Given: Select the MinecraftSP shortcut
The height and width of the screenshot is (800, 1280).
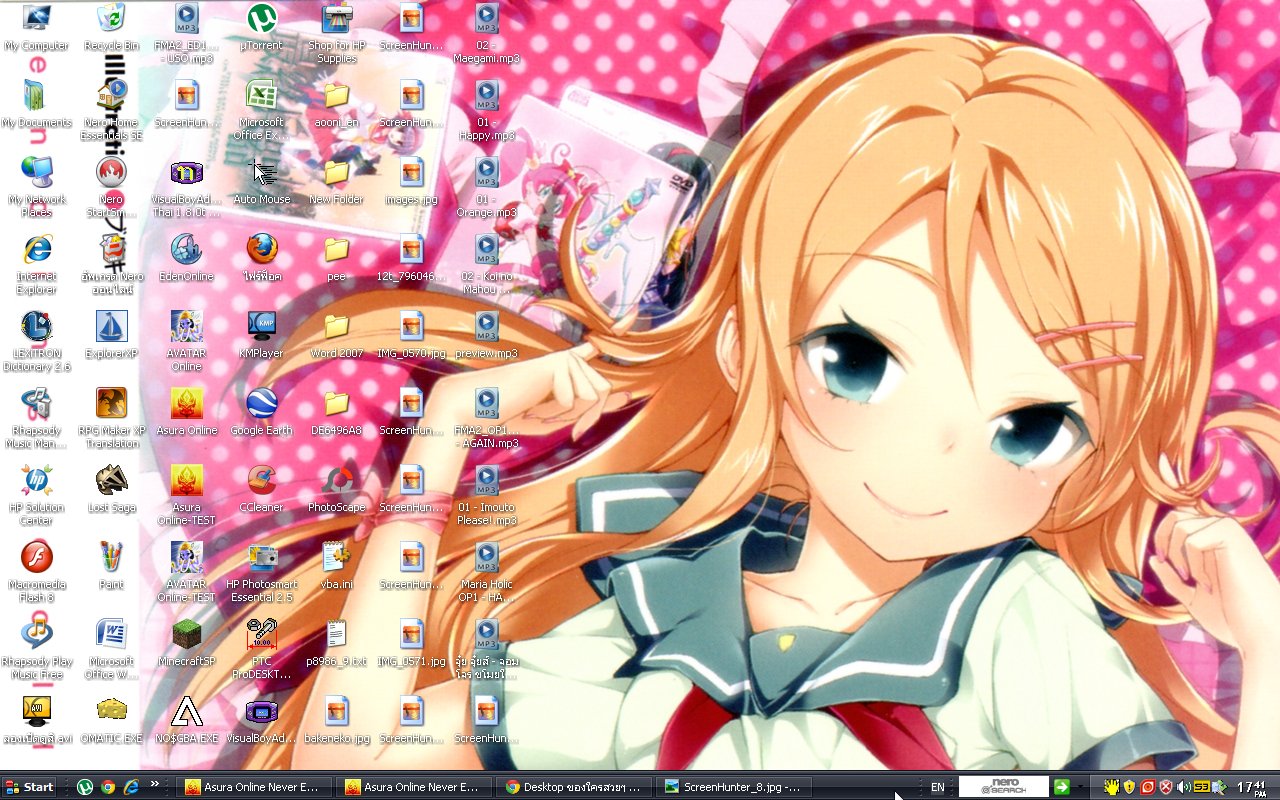Looking at the screenshot, I should (x=186, y=643).
